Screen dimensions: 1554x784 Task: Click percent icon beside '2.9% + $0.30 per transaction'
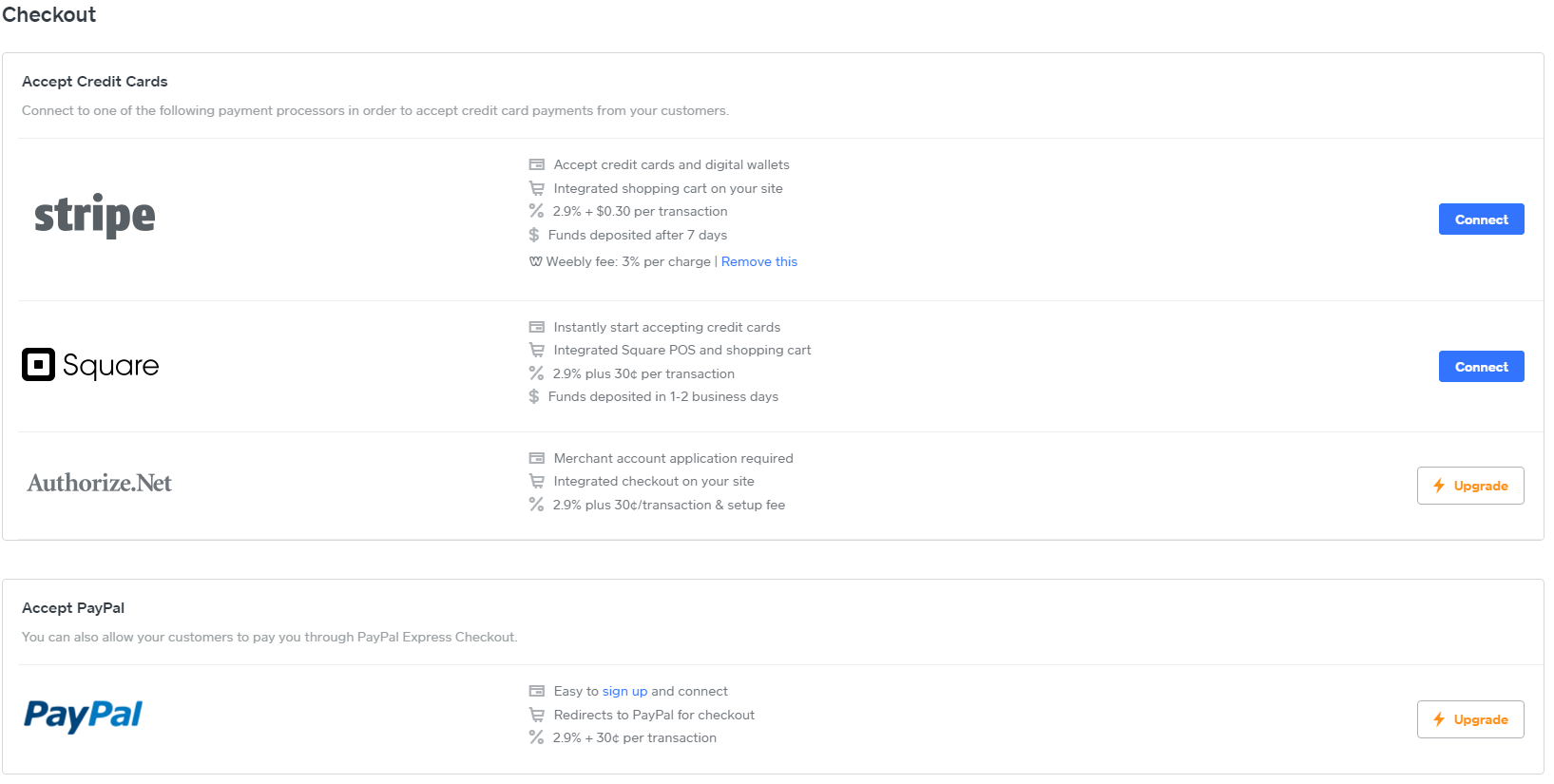click(x=537, y=211)
